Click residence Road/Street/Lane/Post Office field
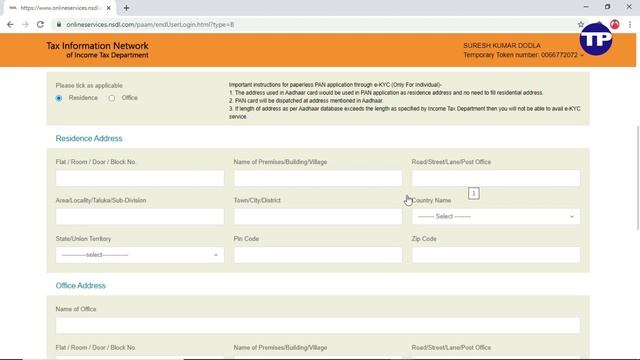This screenshot has width=640, height=360. tap(496, 178)
